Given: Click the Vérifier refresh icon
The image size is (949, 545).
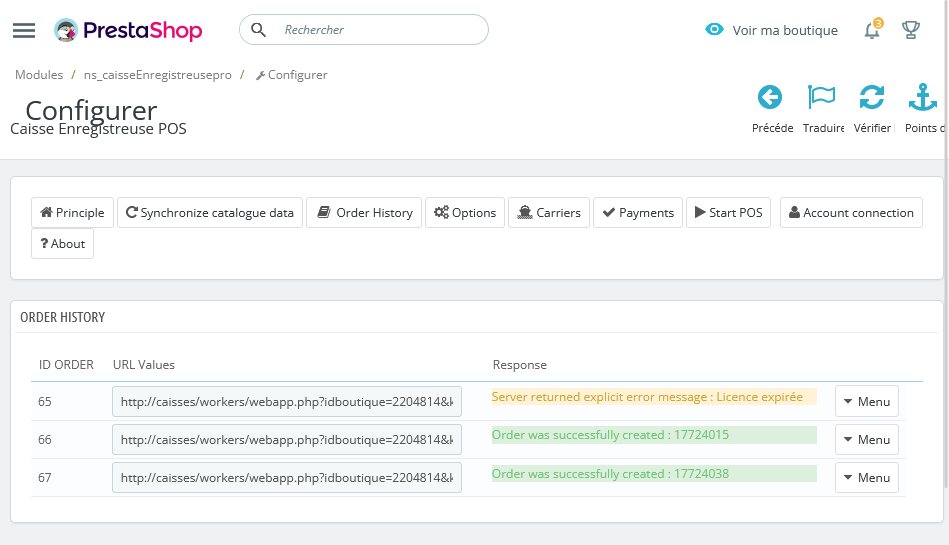Looking at the screenshot, I should 872,97.
